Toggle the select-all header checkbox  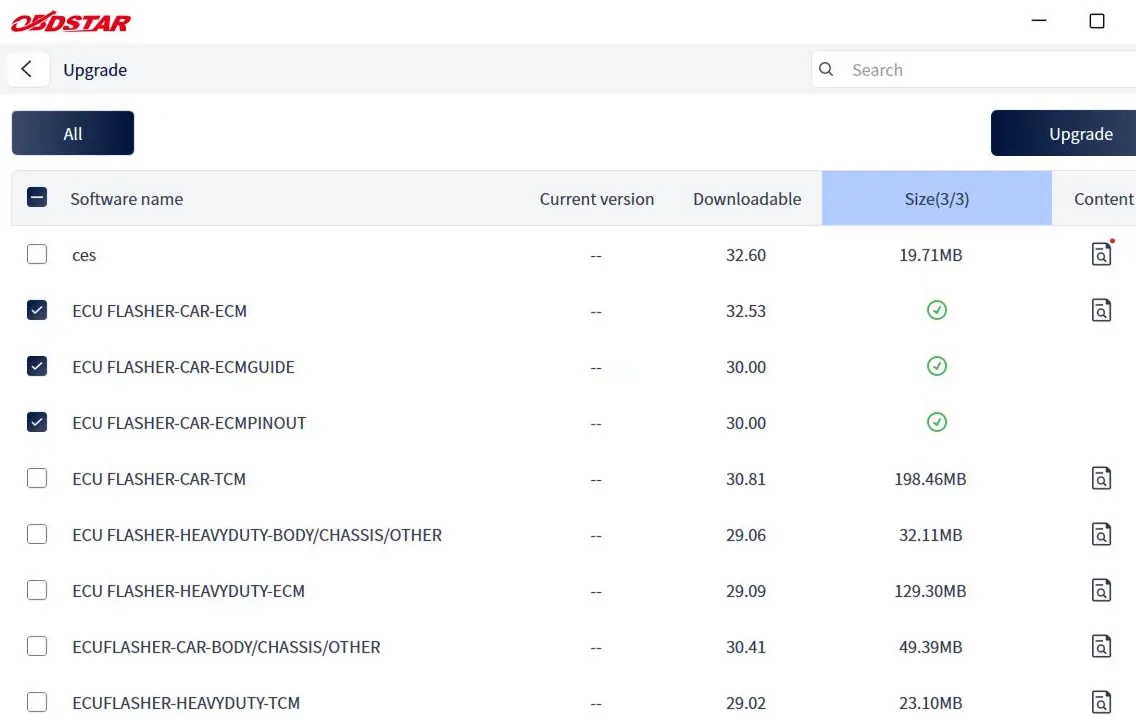click(x=37, y=197)
